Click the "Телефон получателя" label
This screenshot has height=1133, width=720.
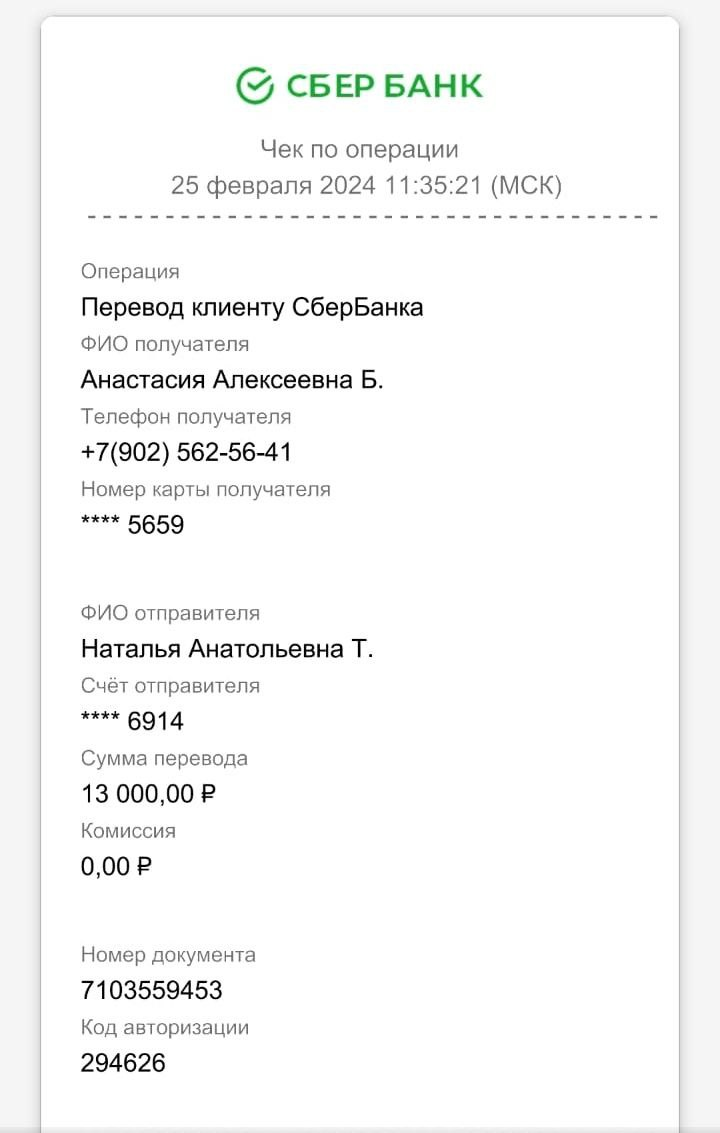(186, 417)
